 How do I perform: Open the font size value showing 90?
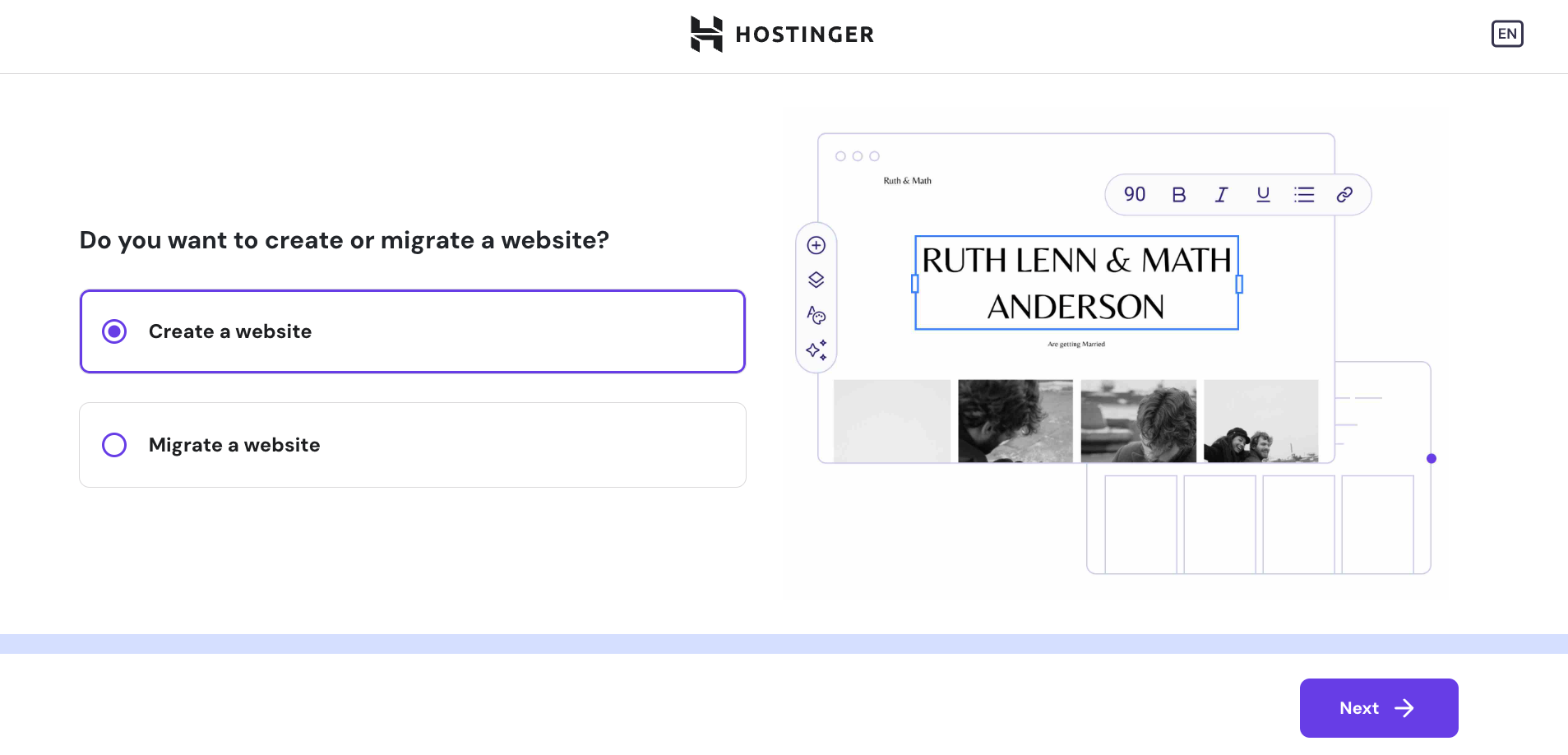pyautogui.click(x=1135, y=194)
